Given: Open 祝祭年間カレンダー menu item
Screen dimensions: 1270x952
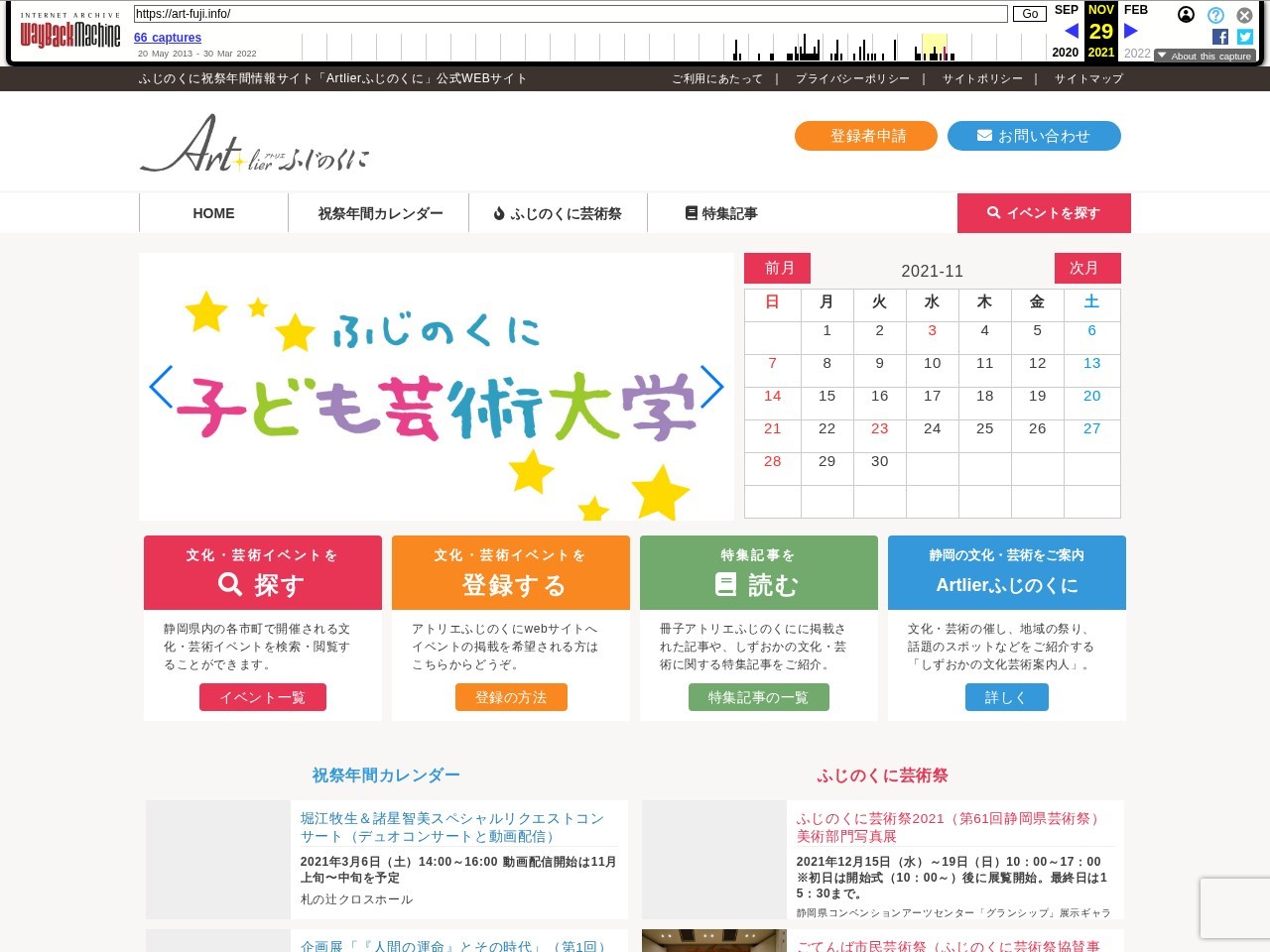Looking at the screenshot, I should coord(379,213).
